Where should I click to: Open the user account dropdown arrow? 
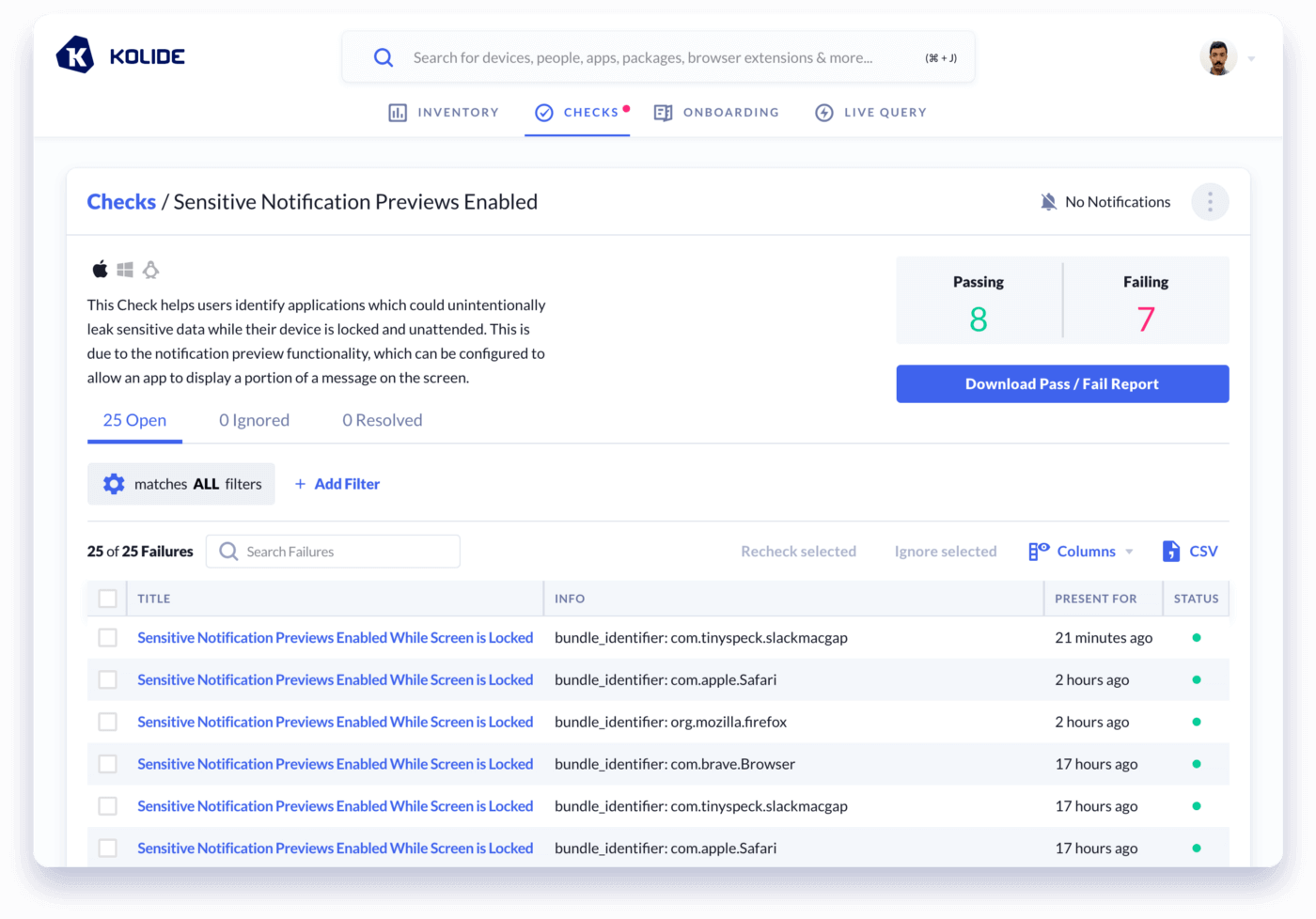click(x=1251, y=59)
